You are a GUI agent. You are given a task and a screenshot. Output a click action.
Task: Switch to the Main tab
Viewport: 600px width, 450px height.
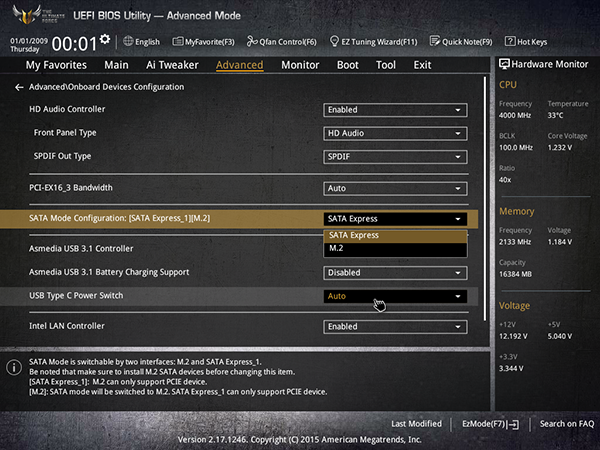point(116,65)
